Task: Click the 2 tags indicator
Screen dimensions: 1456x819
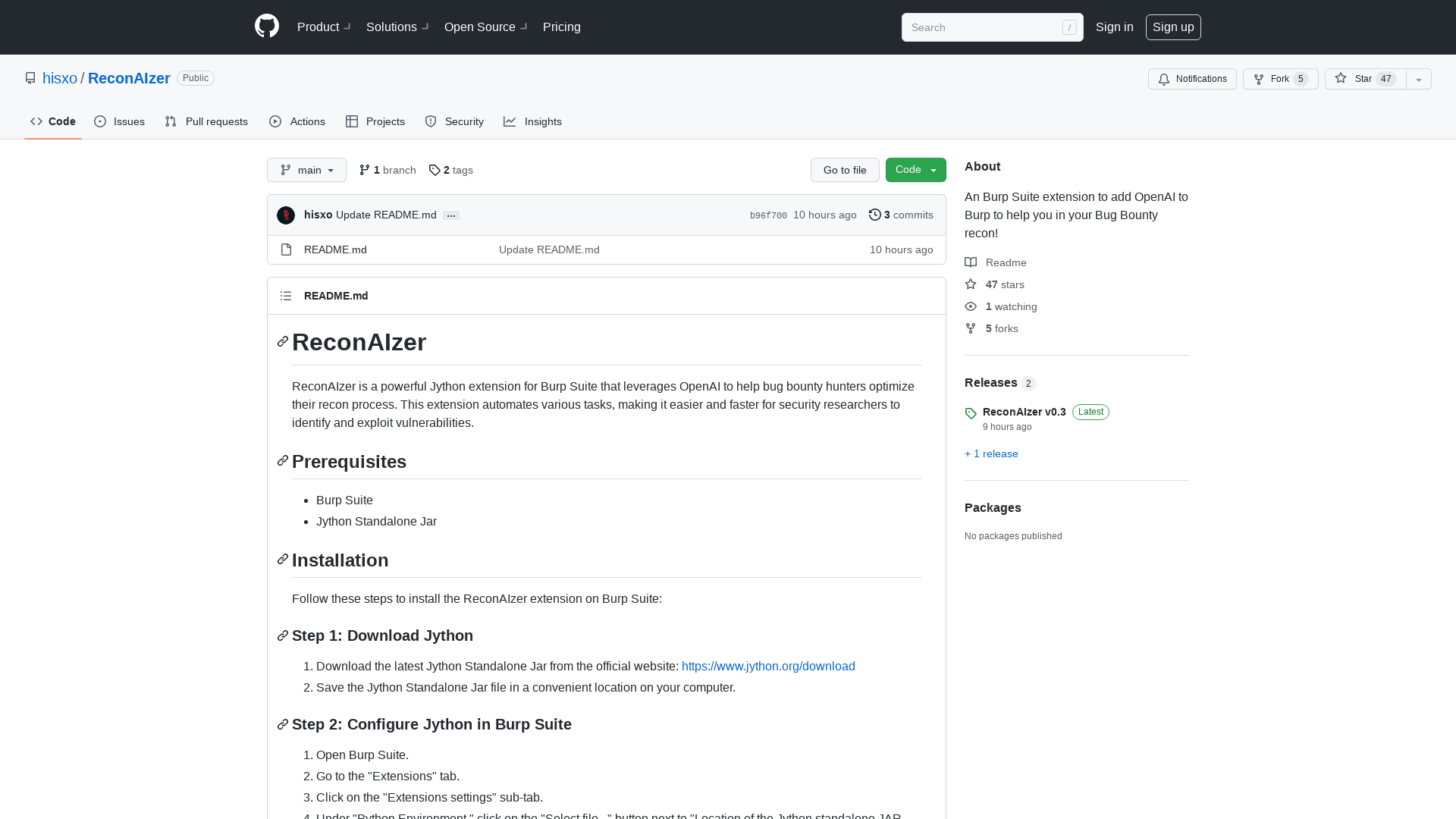Action: click(450, 170)
